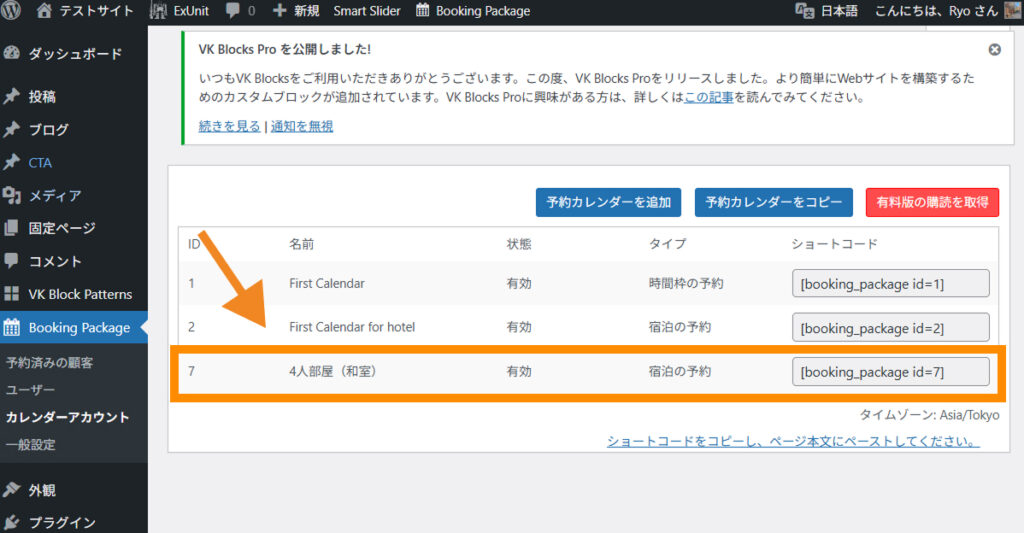Click the user avatar thumbnail
1024x533 pixels.
[1012, 11]
